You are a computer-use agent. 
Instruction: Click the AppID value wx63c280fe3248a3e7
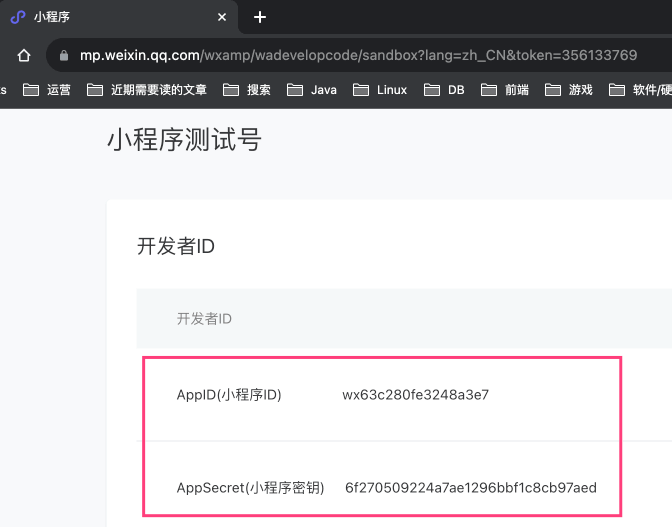pos(415,395)
